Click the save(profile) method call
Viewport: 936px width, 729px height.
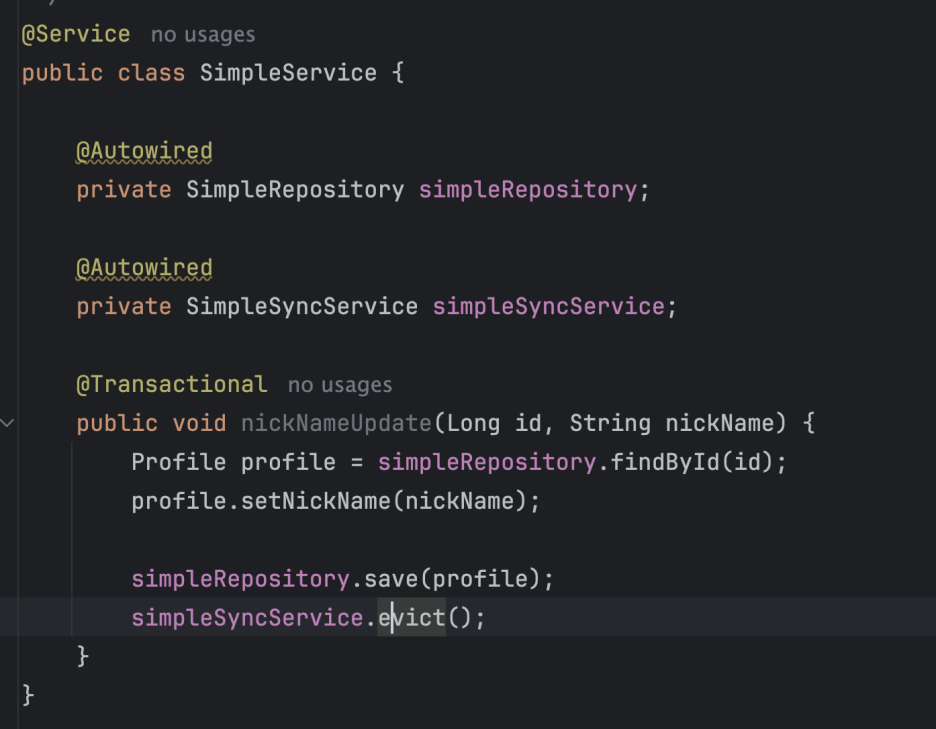pyautogui.click(x=452, y=579)
